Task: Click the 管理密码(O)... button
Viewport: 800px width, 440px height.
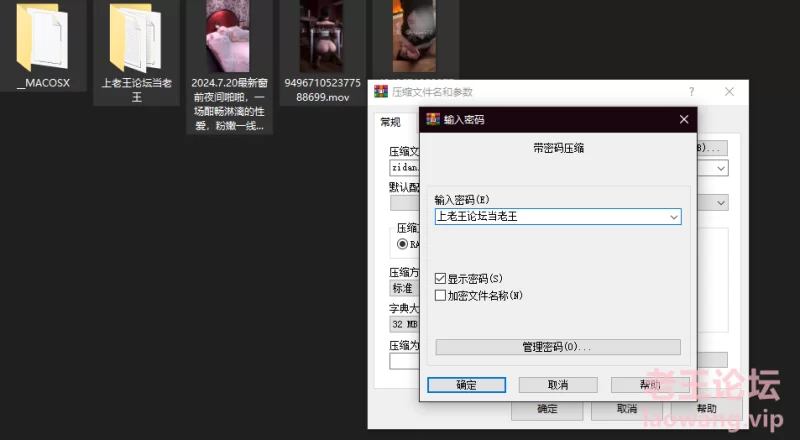Action: click(x=557, y=347)
